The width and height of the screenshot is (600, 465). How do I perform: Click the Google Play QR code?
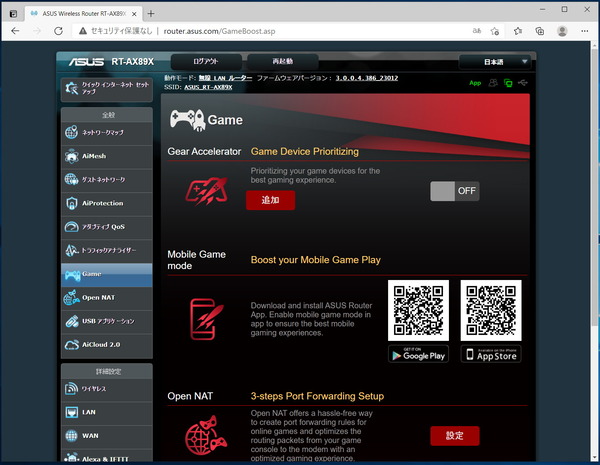[418, 310]
